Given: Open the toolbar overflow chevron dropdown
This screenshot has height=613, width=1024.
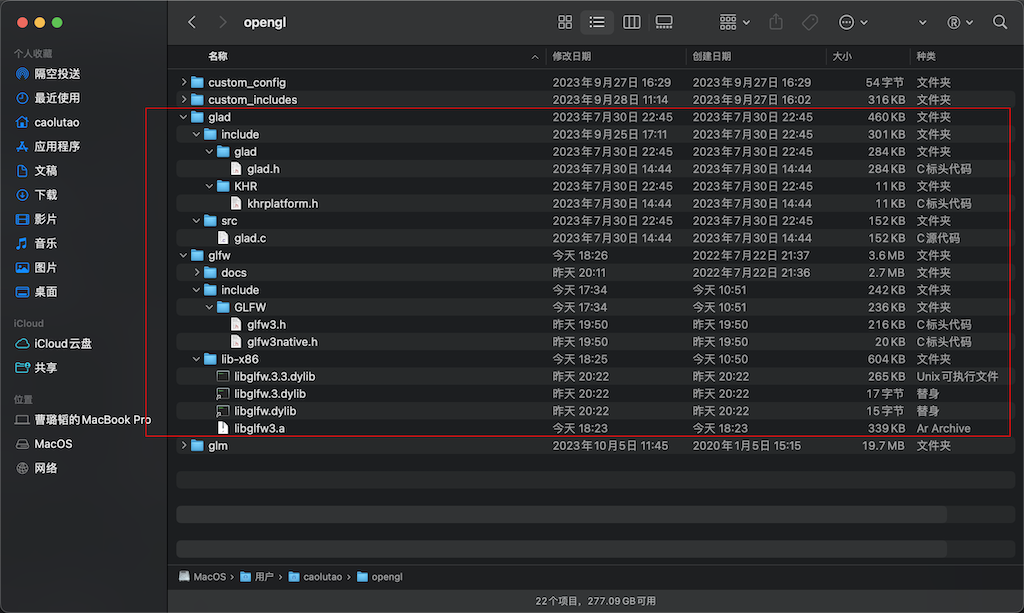Looking at the screenshot, I should point(922,22).
